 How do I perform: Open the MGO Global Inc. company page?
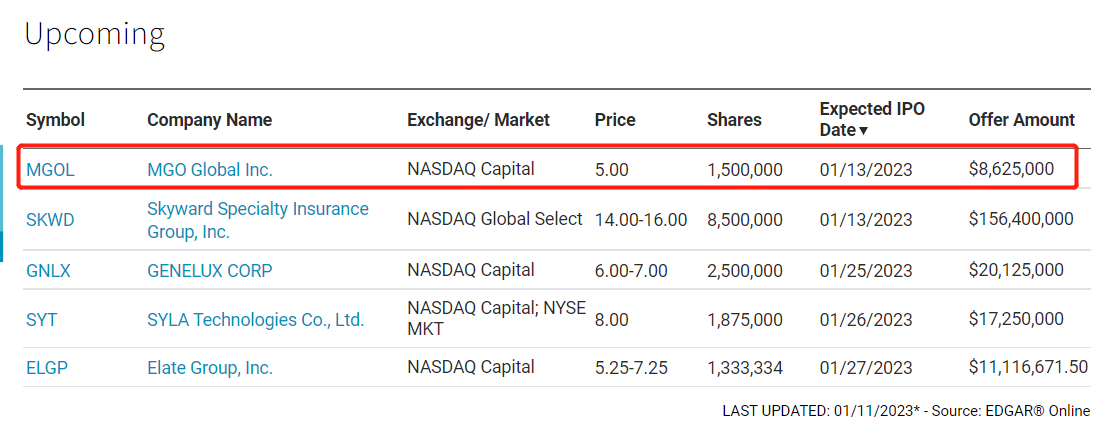(209, 170)
